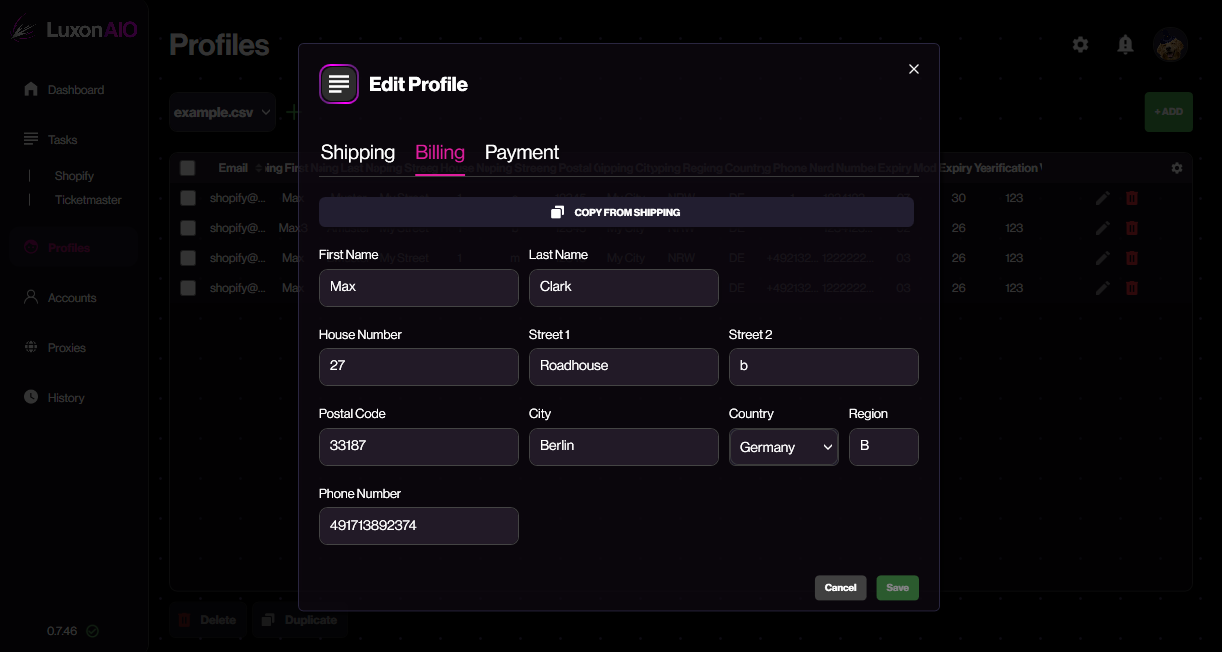Click the Phone Number input field

418,526
